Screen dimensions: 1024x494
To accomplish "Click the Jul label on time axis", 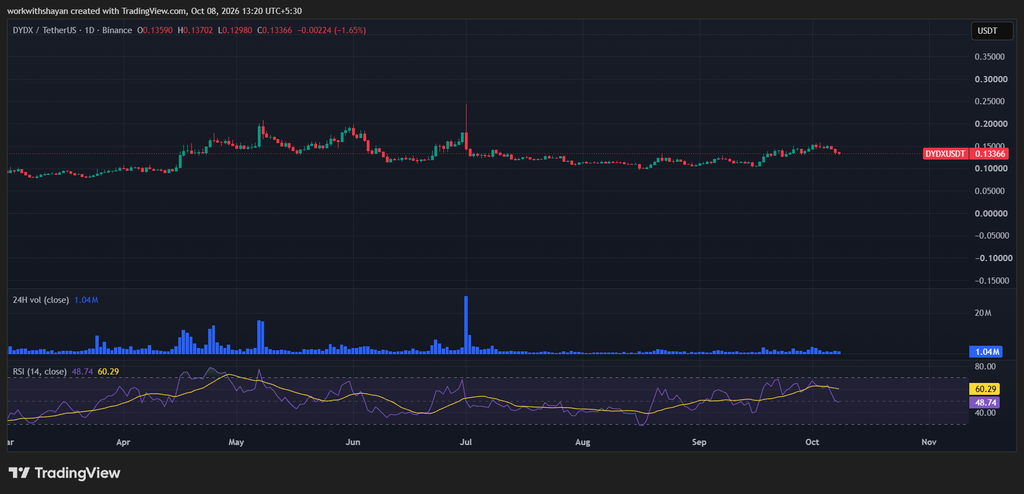I will (x=466, y=442).
